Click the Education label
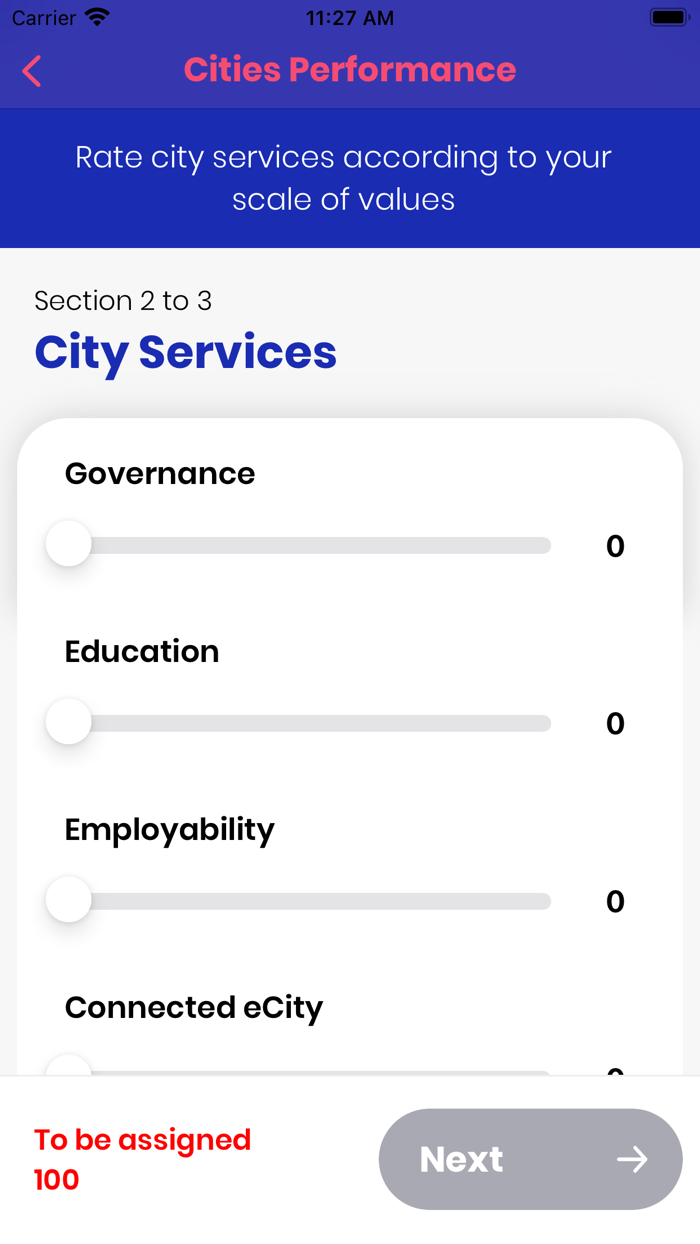 coord(141,651)
